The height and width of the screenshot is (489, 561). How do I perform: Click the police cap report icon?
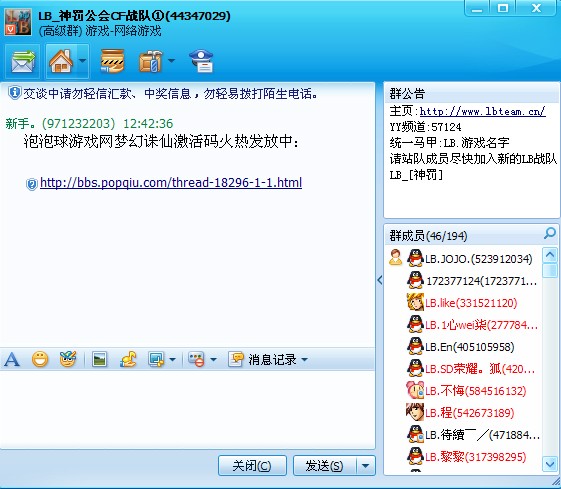click(201, 61)
